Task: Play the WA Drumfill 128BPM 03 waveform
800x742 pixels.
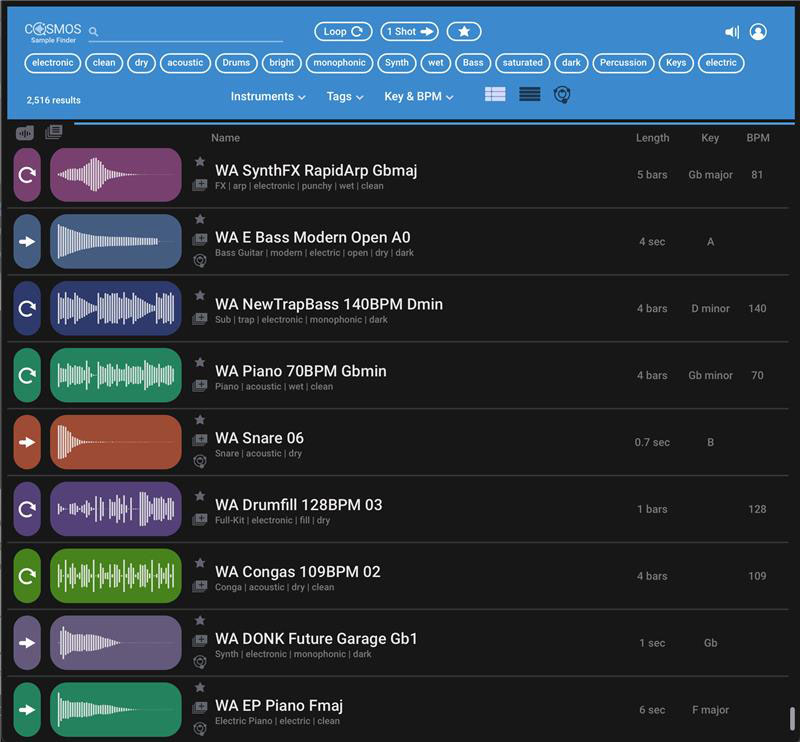Action: (x=116, y=509)
